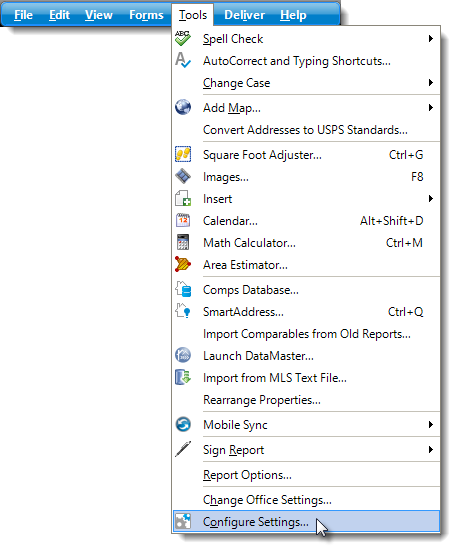
Task: Click the Images menu label
Action: click(x=226, y=177)
